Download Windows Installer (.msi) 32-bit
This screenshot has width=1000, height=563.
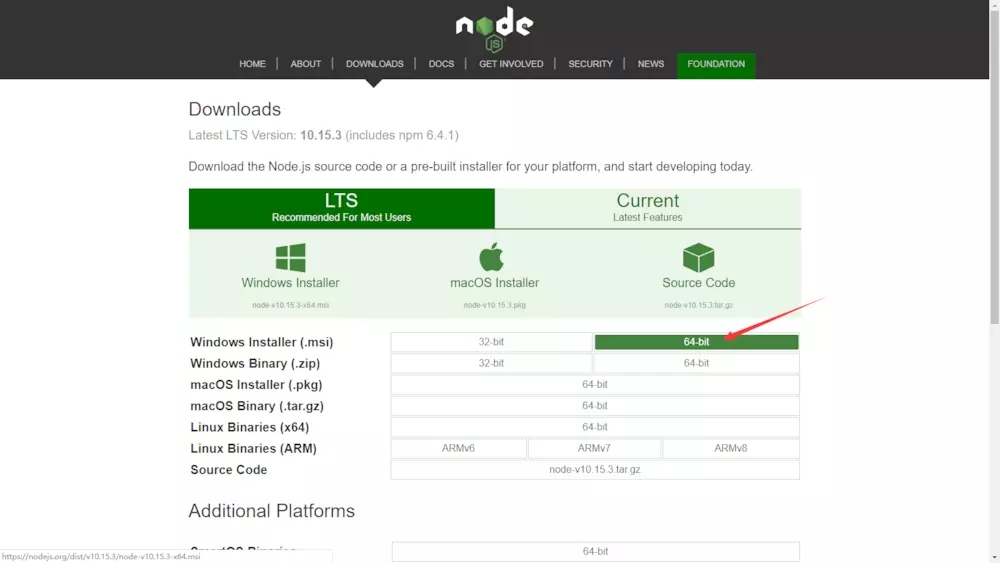491,342
